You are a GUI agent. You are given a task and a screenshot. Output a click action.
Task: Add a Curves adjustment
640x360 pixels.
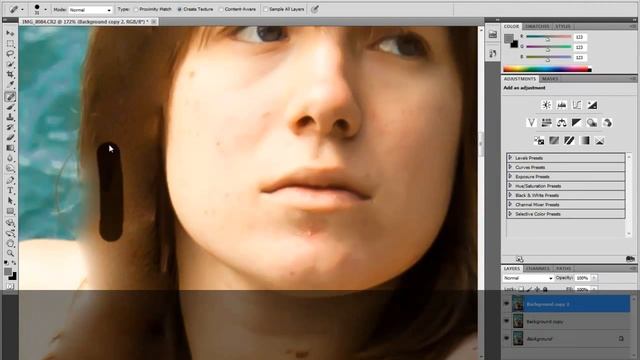click(x=577, y=105)
